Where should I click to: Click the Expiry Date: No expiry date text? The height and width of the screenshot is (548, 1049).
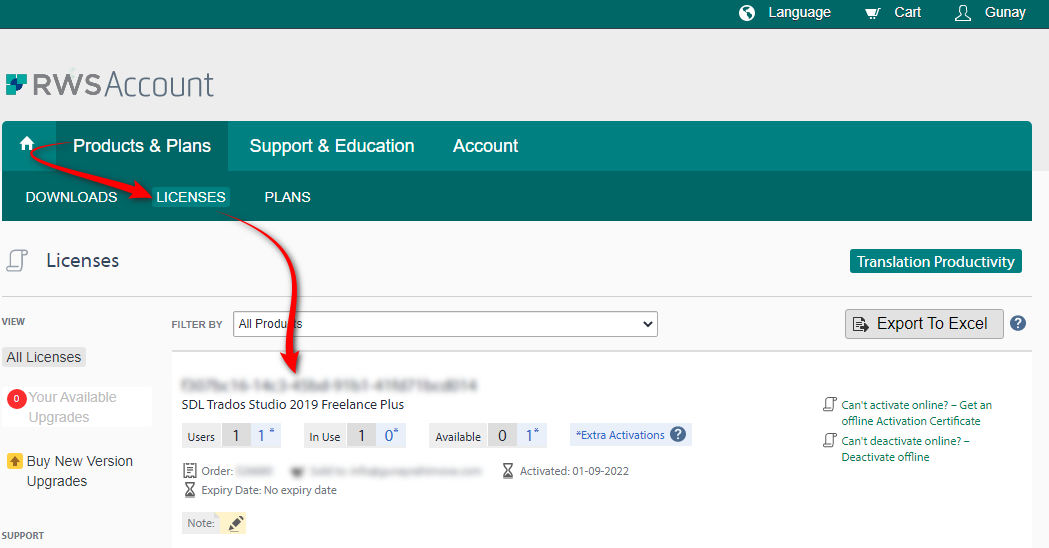[x=269, y=490]
